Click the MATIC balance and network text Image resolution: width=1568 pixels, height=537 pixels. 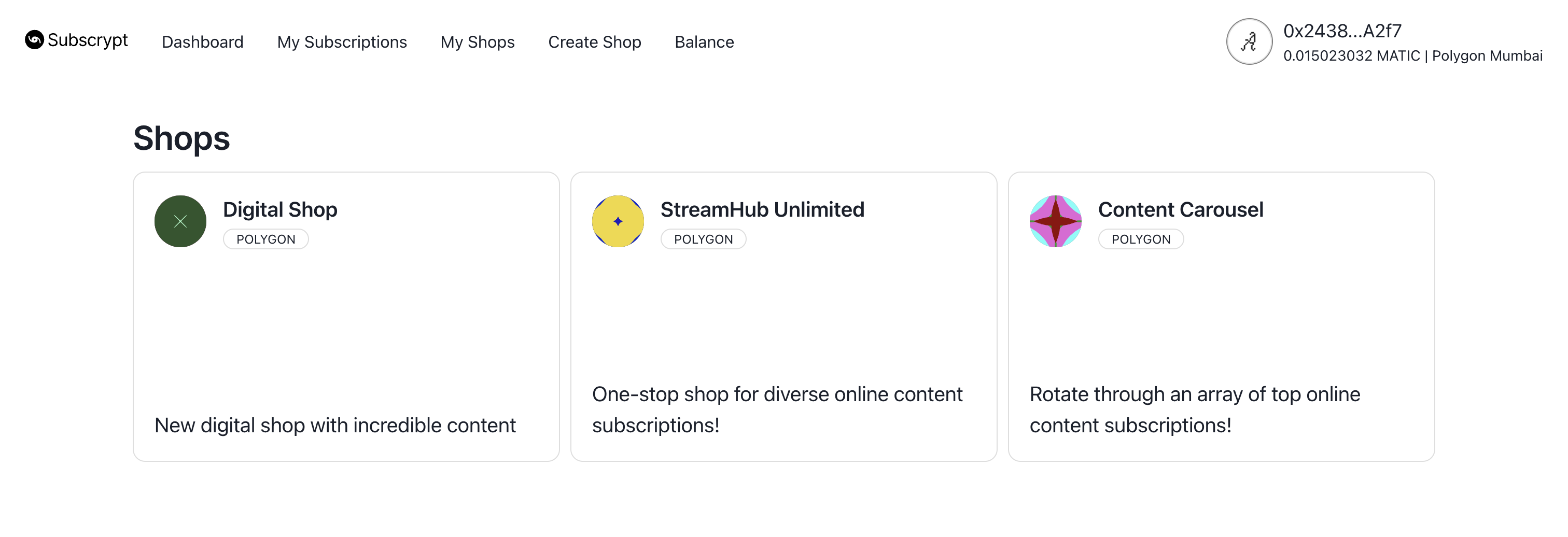(1413, 56)
